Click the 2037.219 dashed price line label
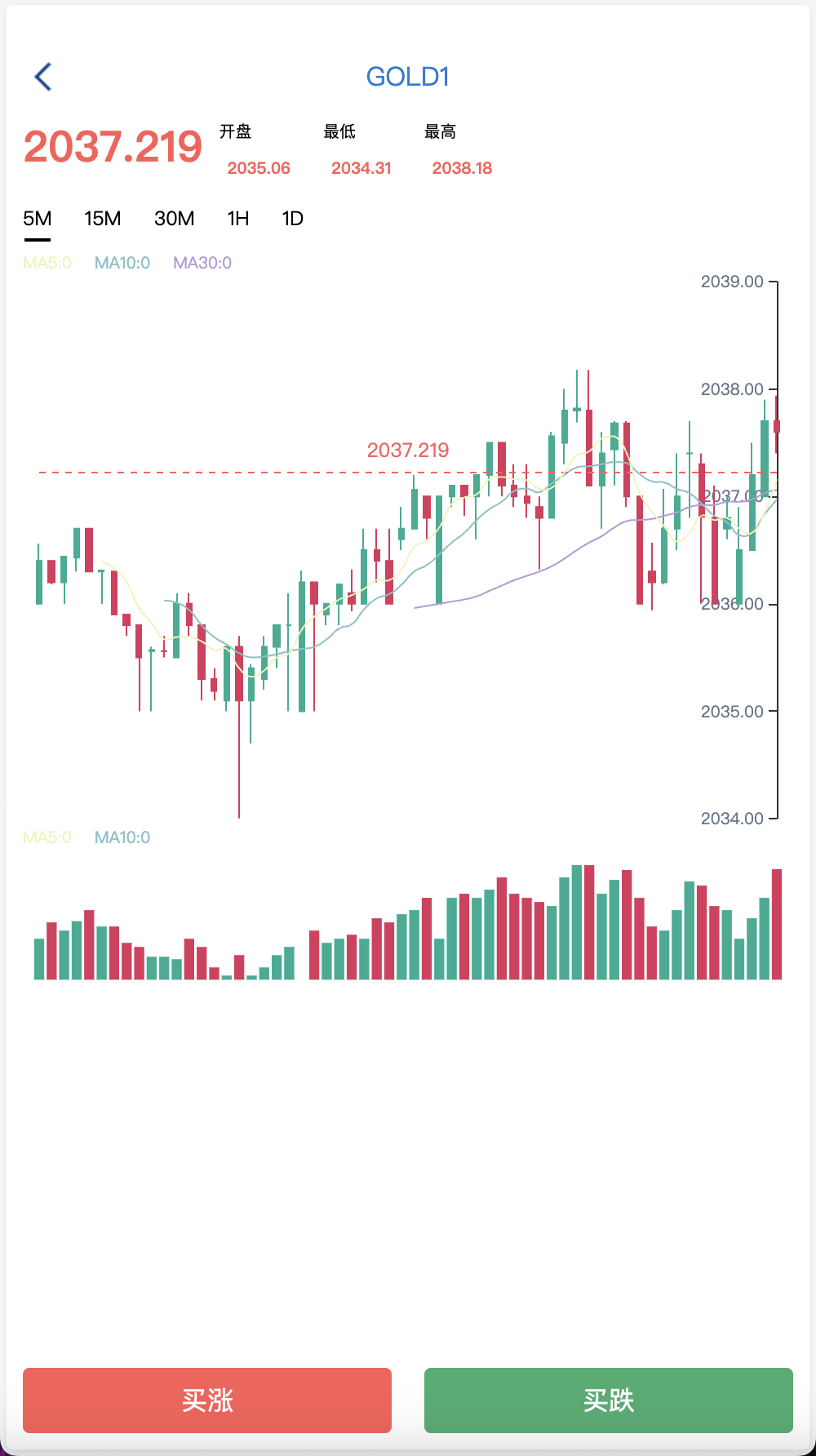Viewport: 816px width, 1456px height. (x=408, y=450)
